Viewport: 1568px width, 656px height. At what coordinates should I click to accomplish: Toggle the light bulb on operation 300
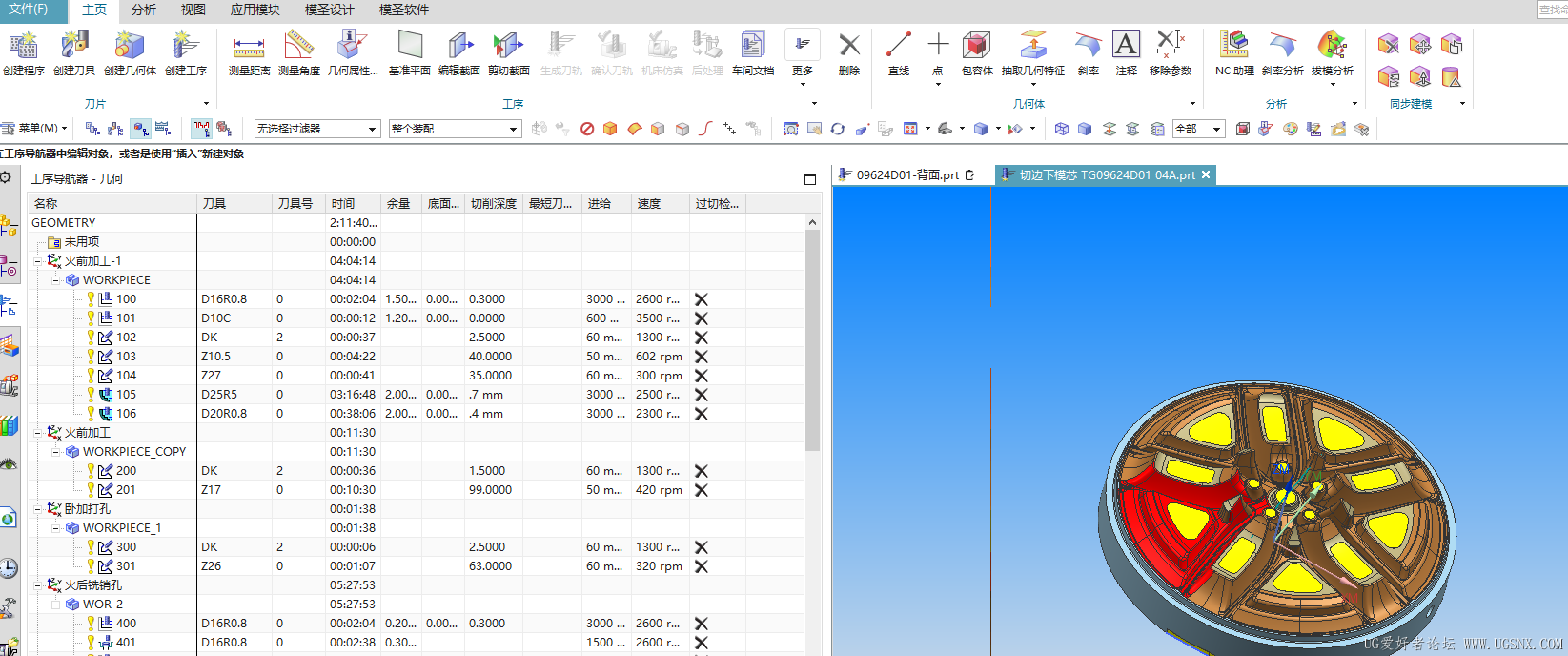91,546
